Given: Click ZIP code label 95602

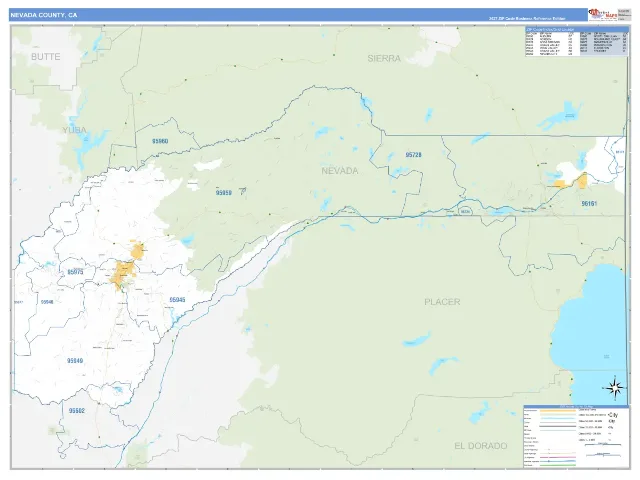Looking at the screenshot, I should point(77,411).
